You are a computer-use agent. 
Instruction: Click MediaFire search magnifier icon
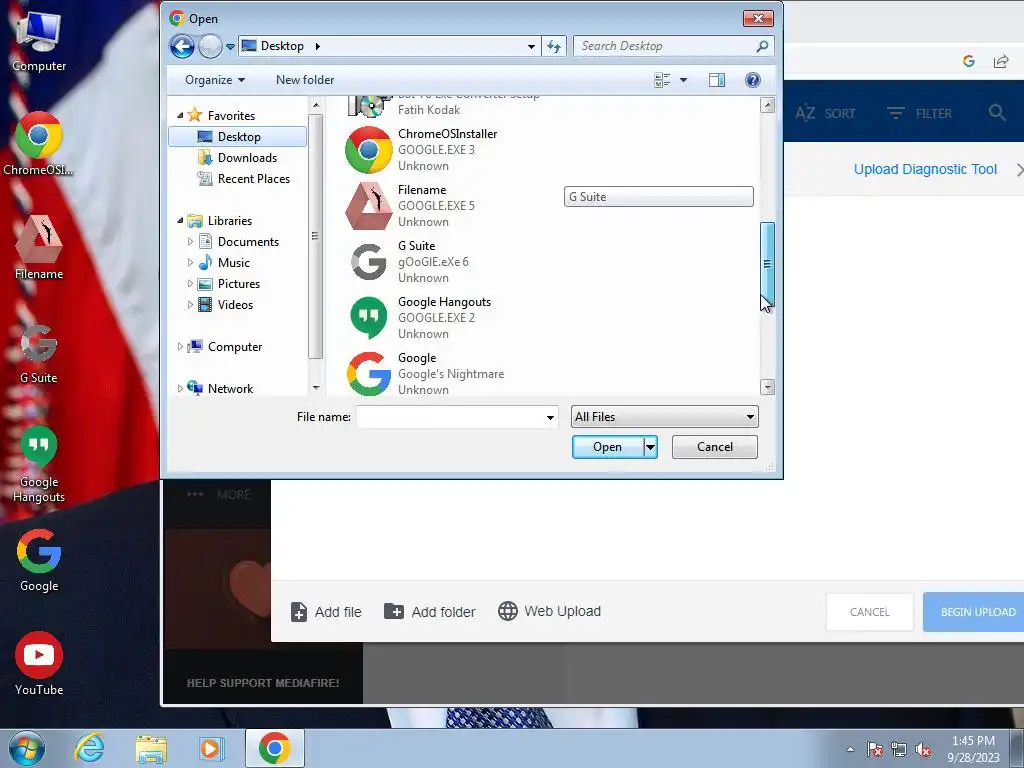(997, 112)
